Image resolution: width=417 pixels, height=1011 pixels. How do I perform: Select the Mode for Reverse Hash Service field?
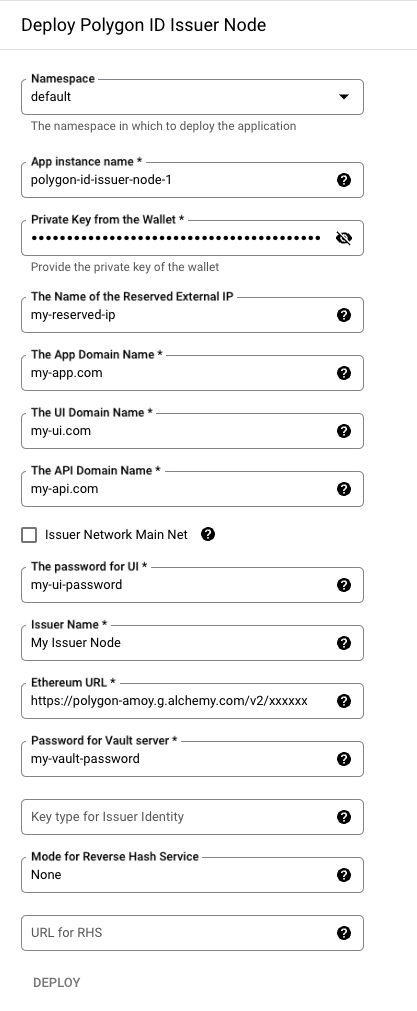tap(179, 875)
